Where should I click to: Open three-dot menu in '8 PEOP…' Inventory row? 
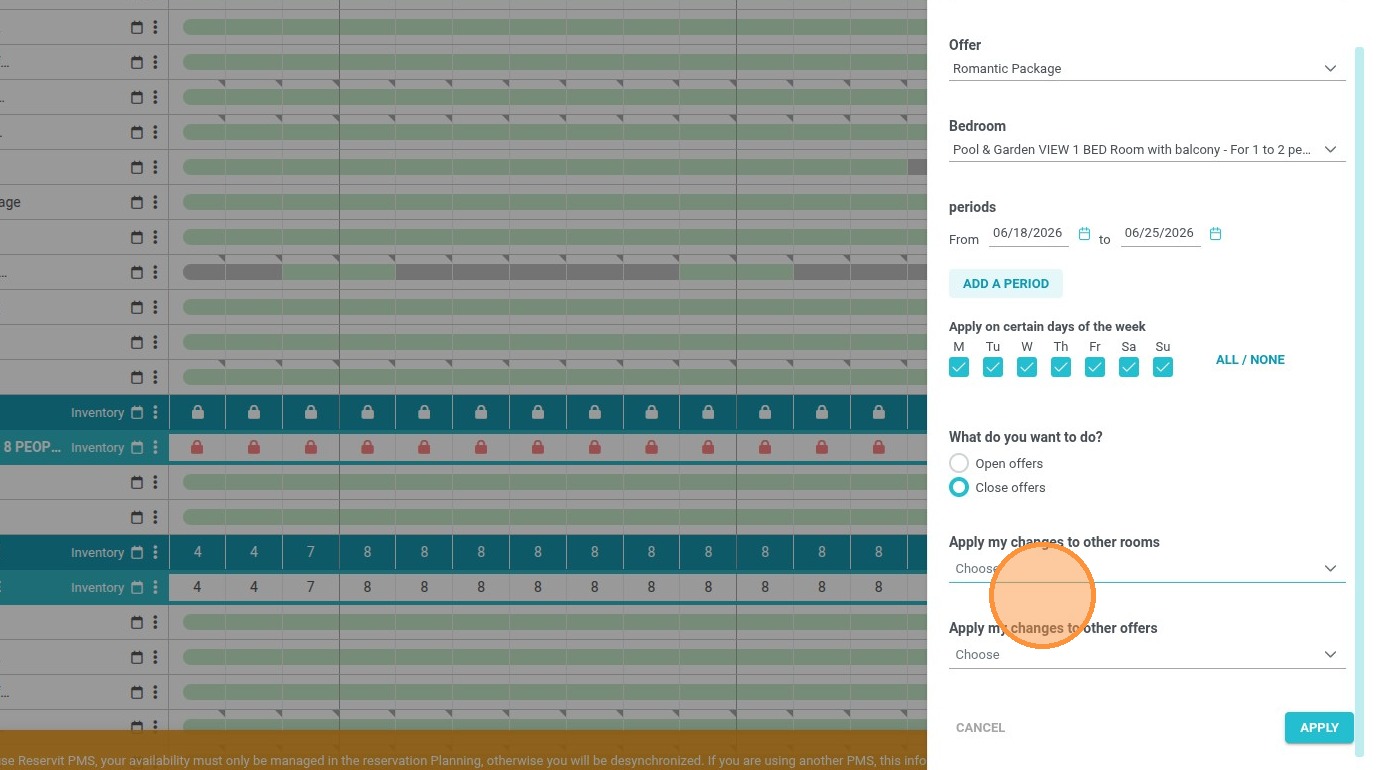(x=155, y=447)
